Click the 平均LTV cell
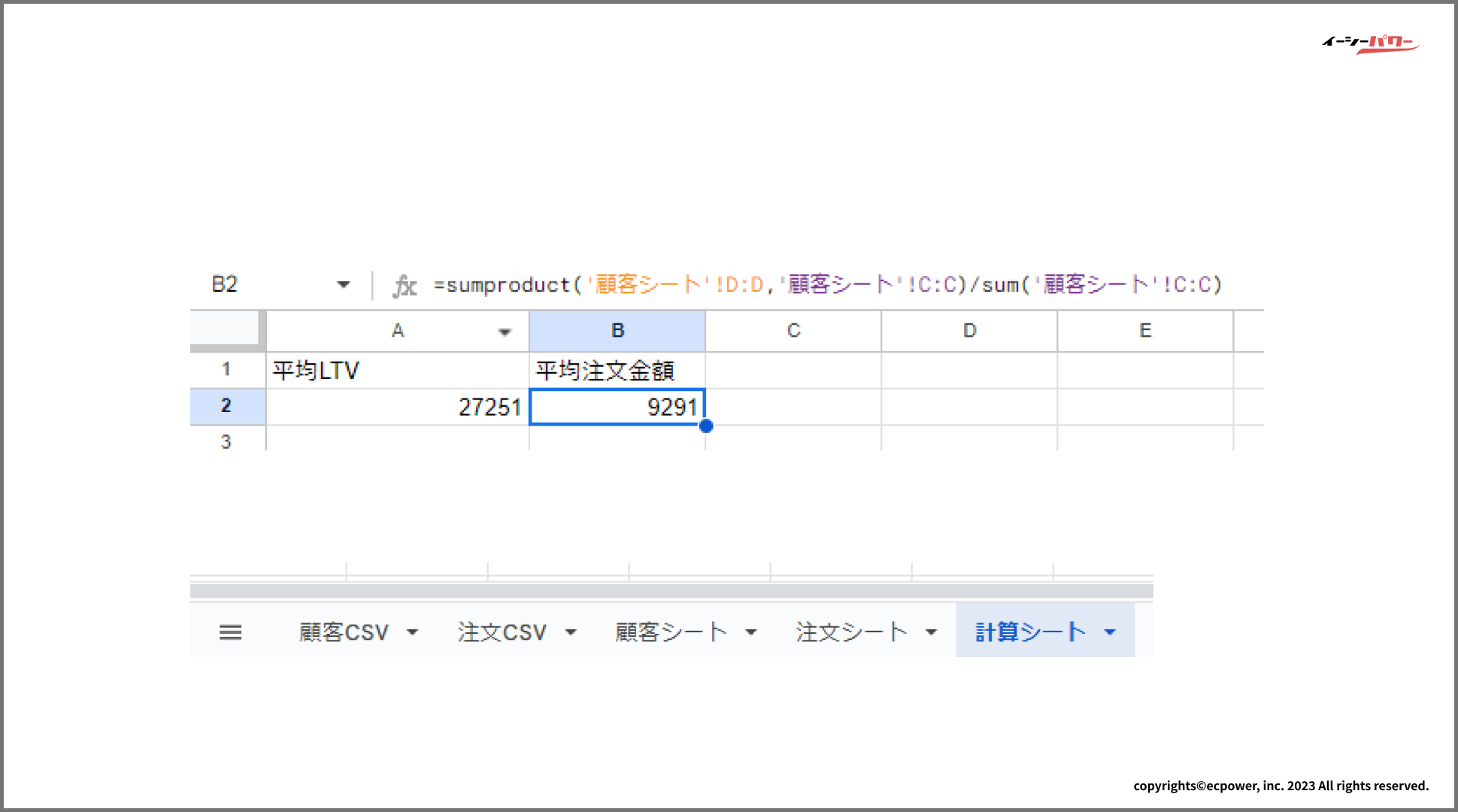The height and width of the screenshot is (812, 1458). point(398,370)
